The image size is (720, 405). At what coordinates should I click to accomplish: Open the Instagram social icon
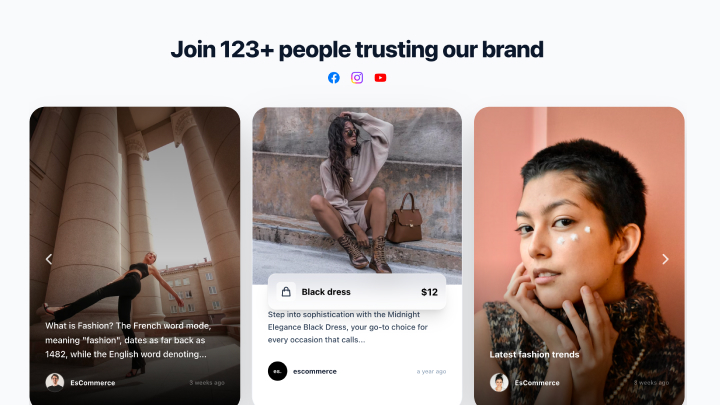tap(357, 78)
